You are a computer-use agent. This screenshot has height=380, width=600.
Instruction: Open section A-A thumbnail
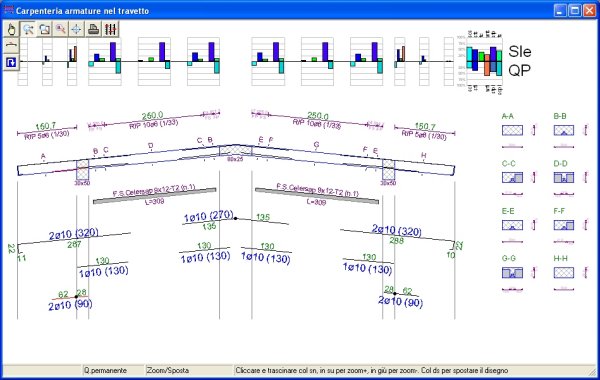(x=512, y=130)
